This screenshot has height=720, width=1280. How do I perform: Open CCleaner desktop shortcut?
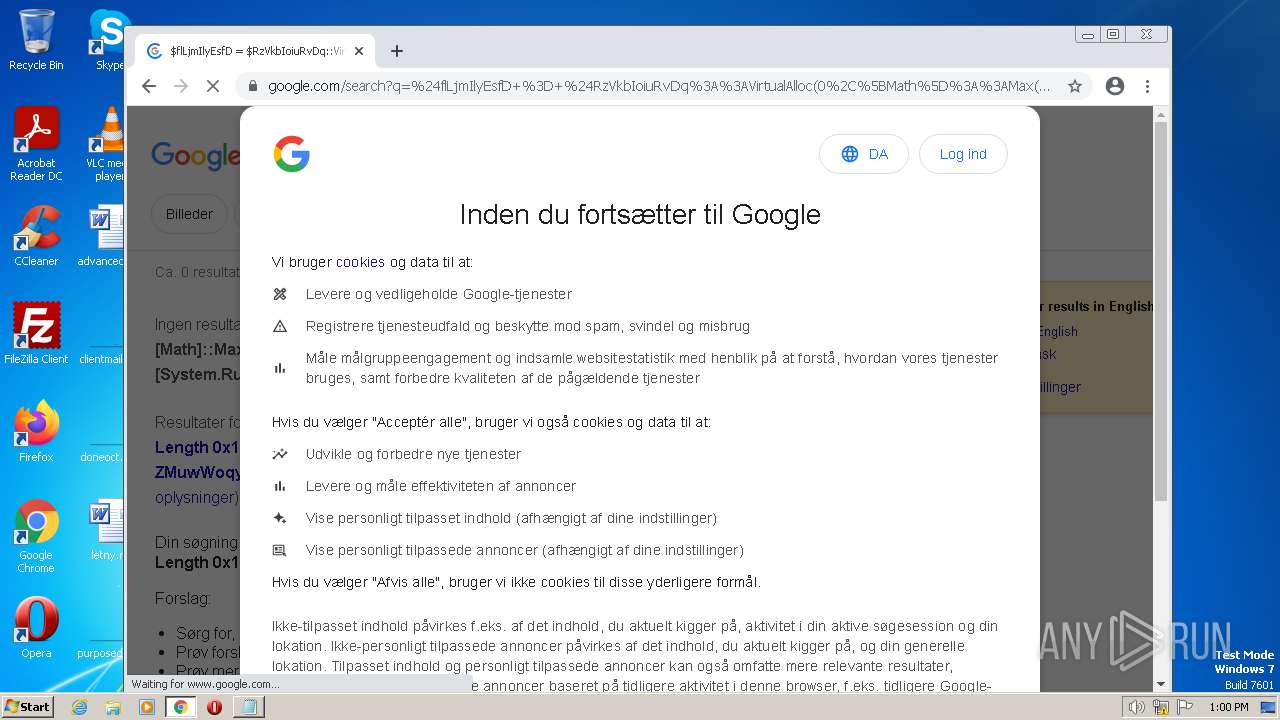[x=36, y=236]
